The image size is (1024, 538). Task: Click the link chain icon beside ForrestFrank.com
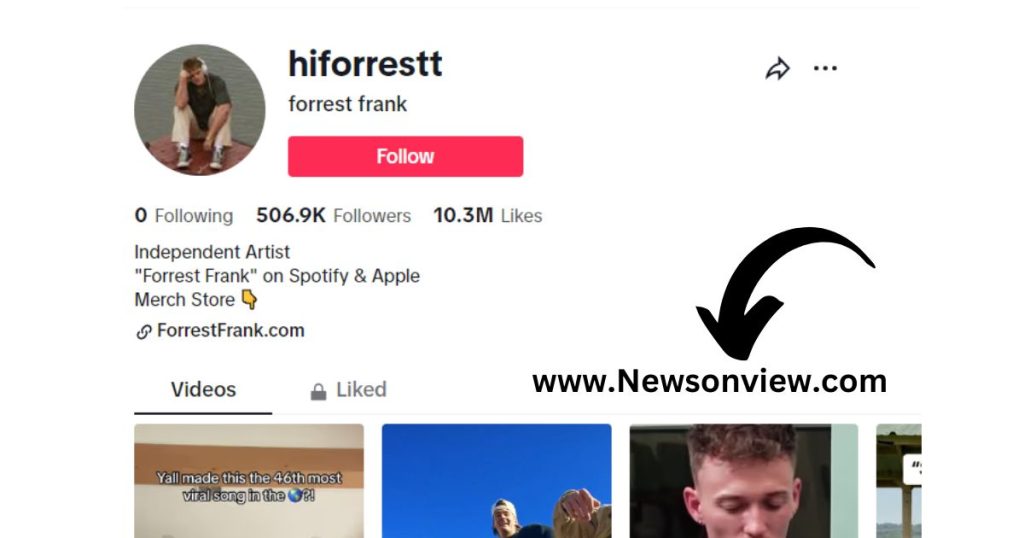pos(144,332)
